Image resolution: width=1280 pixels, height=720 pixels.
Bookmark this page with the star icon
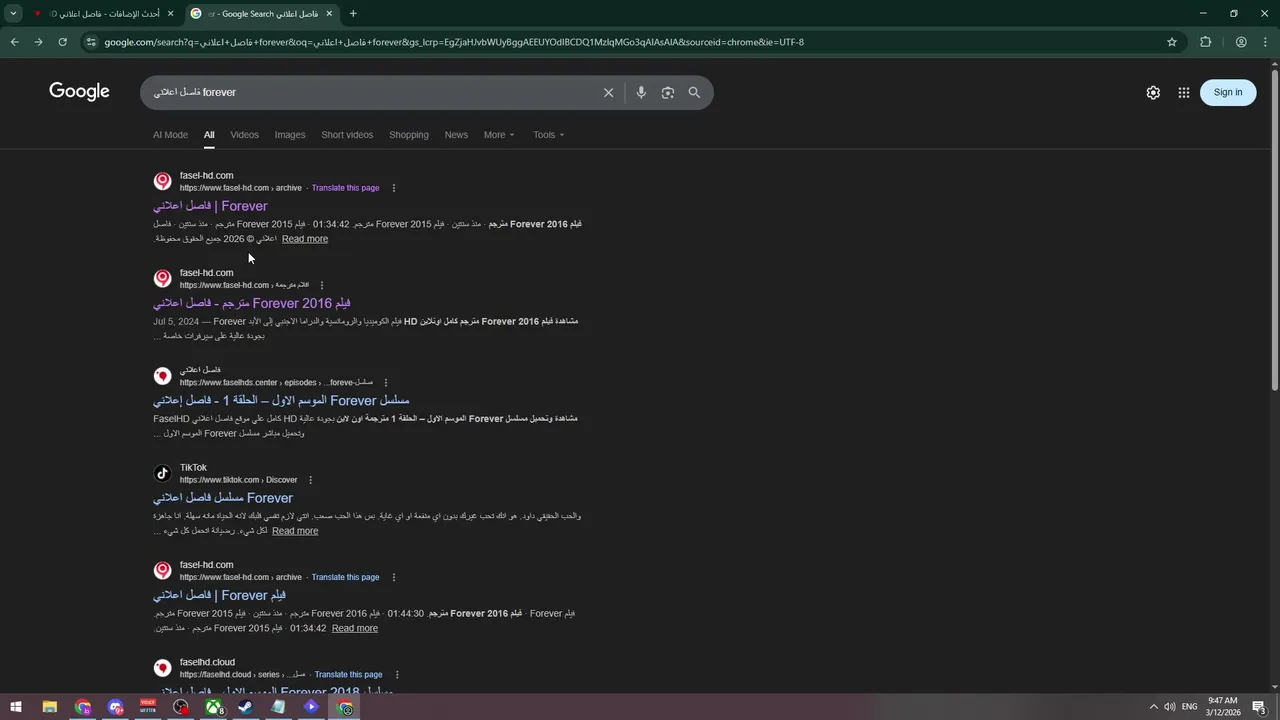click(x=1172, y=42)
